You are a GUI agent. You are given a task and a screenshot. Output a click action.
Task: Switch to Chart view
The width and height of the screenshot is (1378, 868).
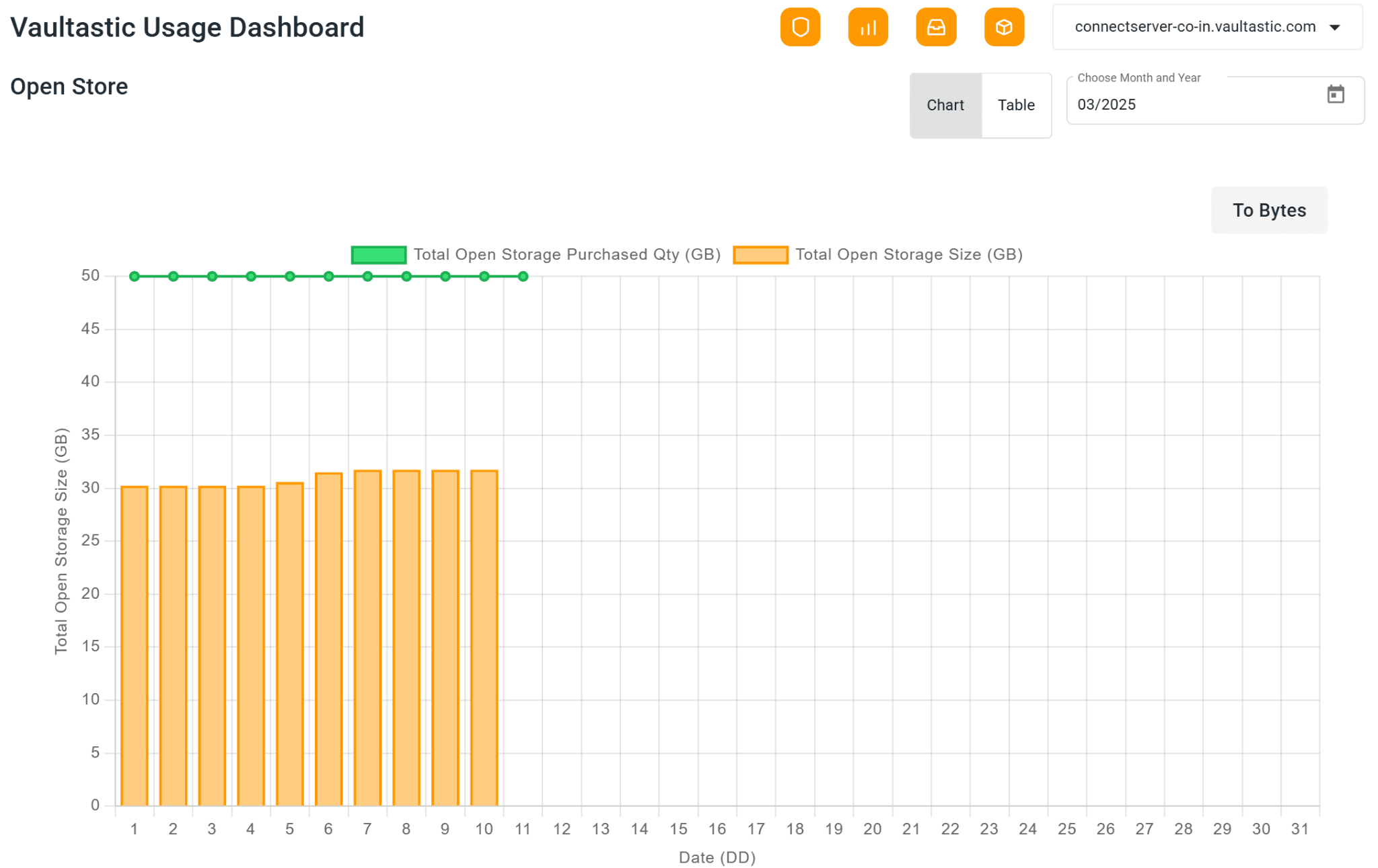[945, 105]
